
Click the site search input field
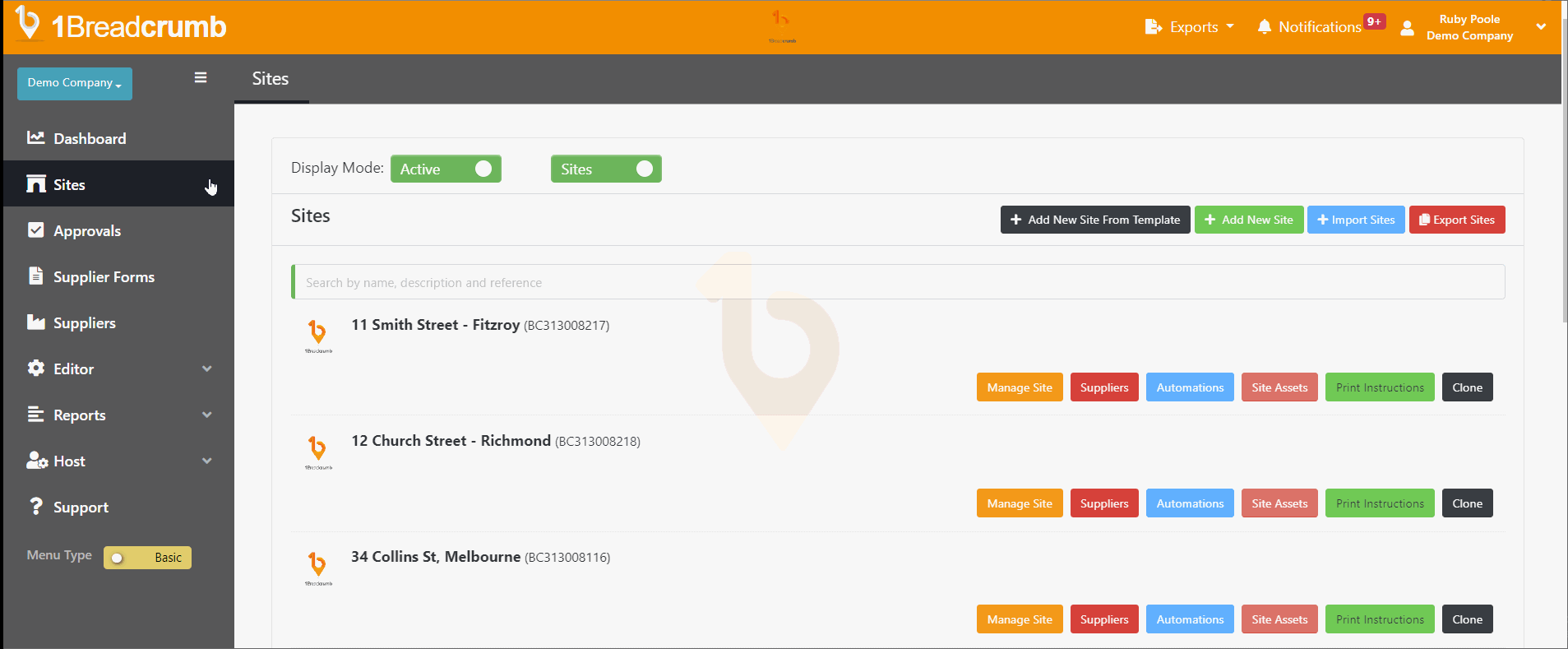coord(899,282)
